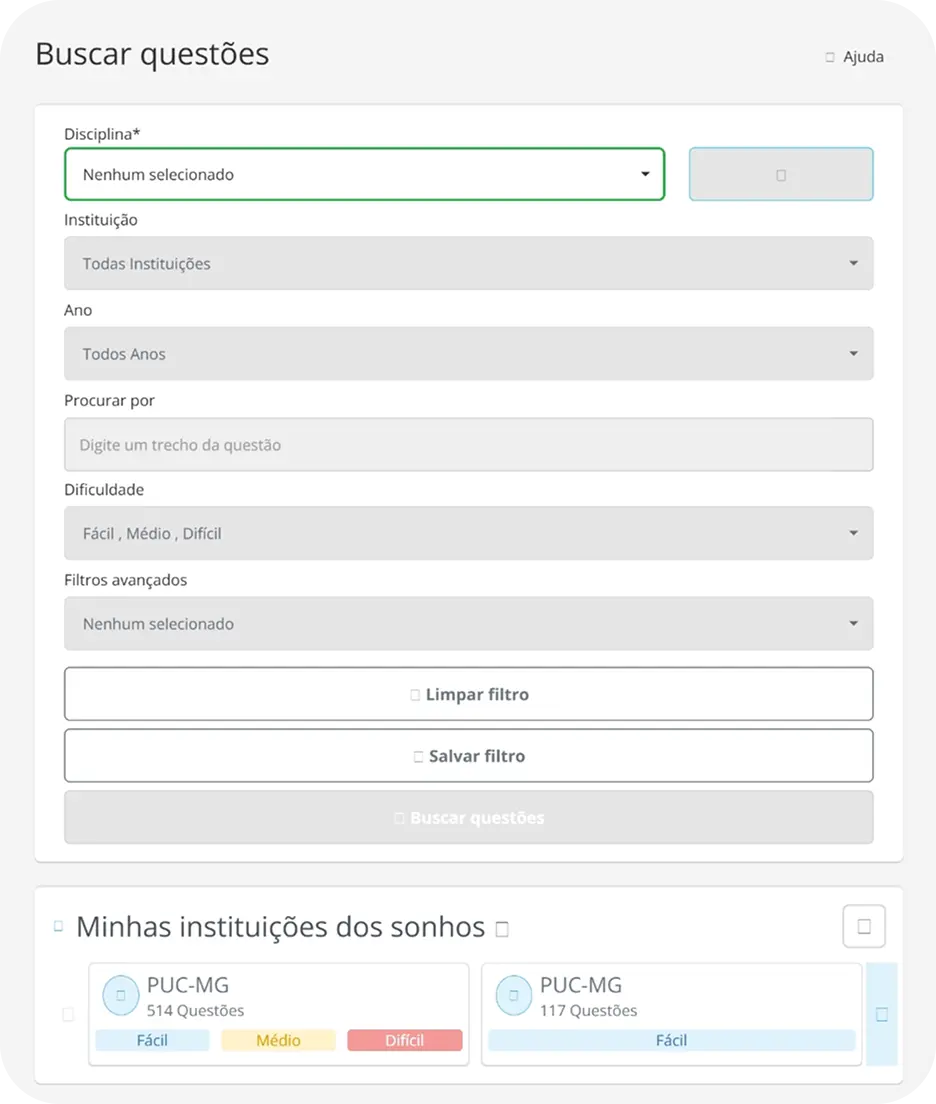Click the Médio difficulty chip on the first card
This screenshot has height=1104, width=936.
tap(278, 1040)
